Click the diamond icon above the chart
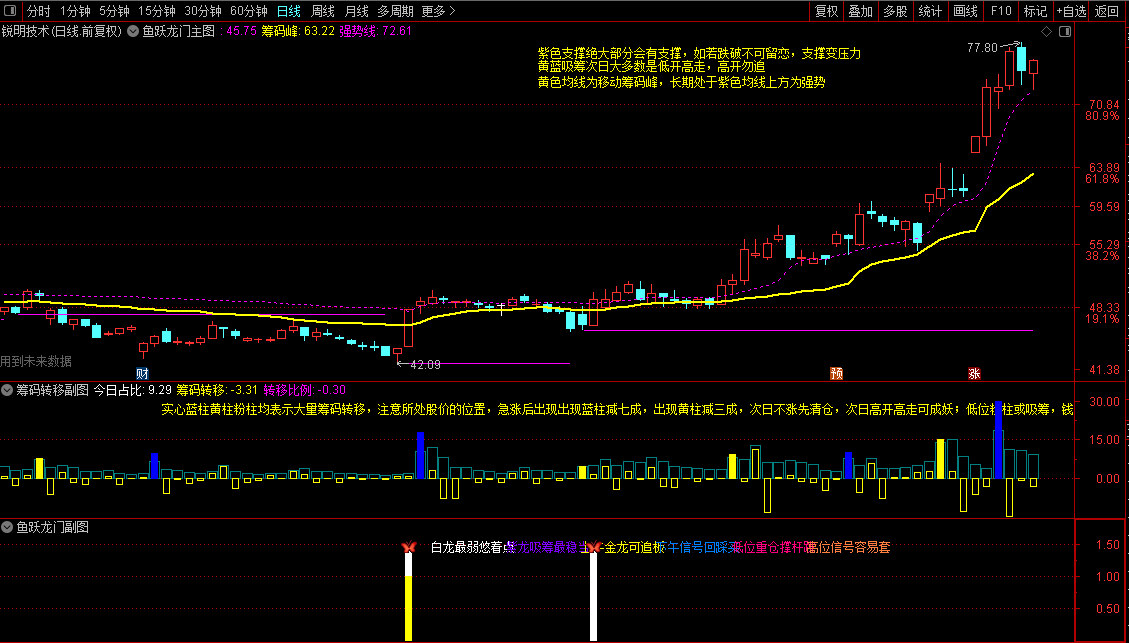 tap(1046, 32)
